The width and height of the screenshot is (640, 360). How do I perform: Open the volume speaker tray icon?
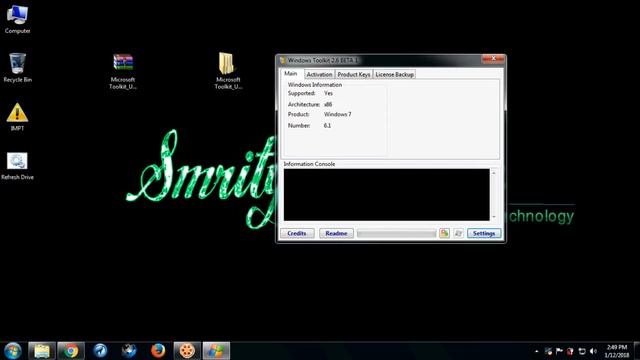click(x=593, y=351)
